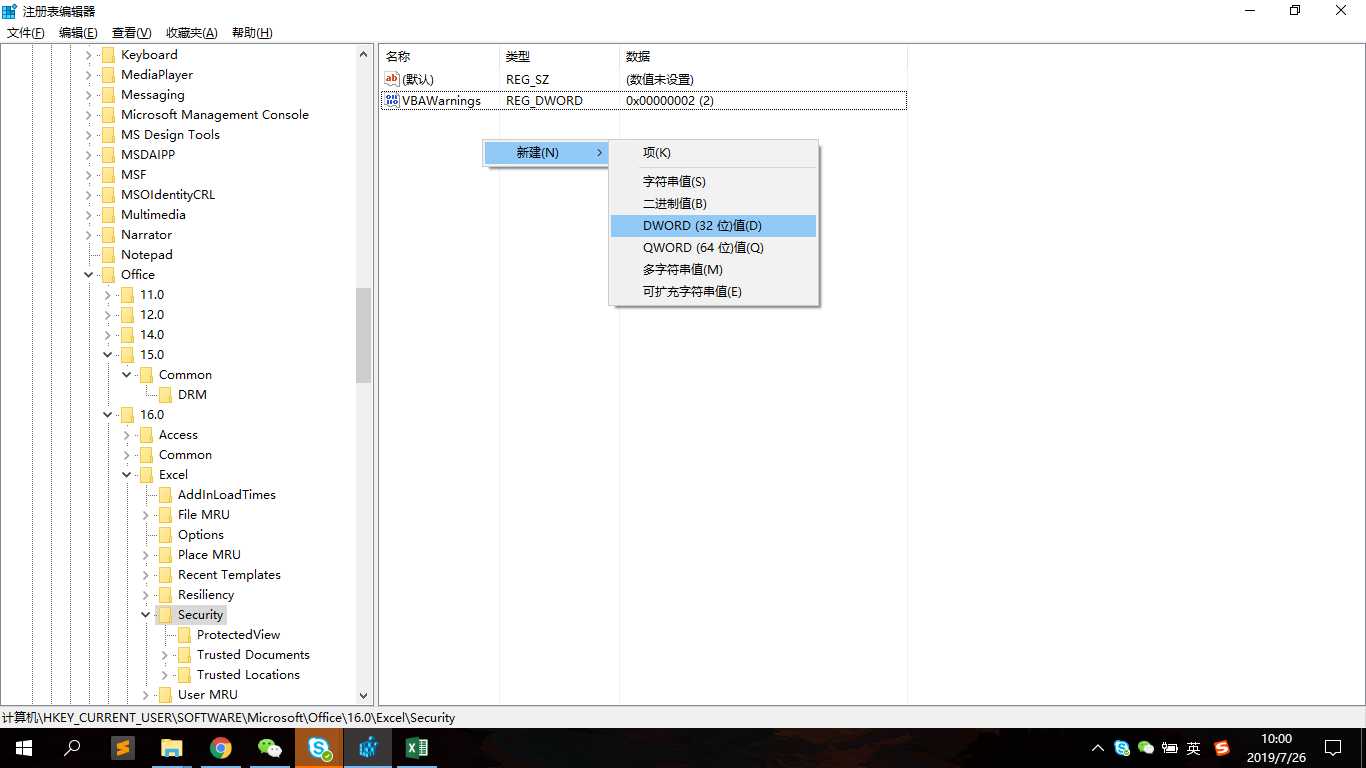Choose 可扩充字符串值(E) in the submenu
Screen dimensions: 1366x768
click(714, 292)
